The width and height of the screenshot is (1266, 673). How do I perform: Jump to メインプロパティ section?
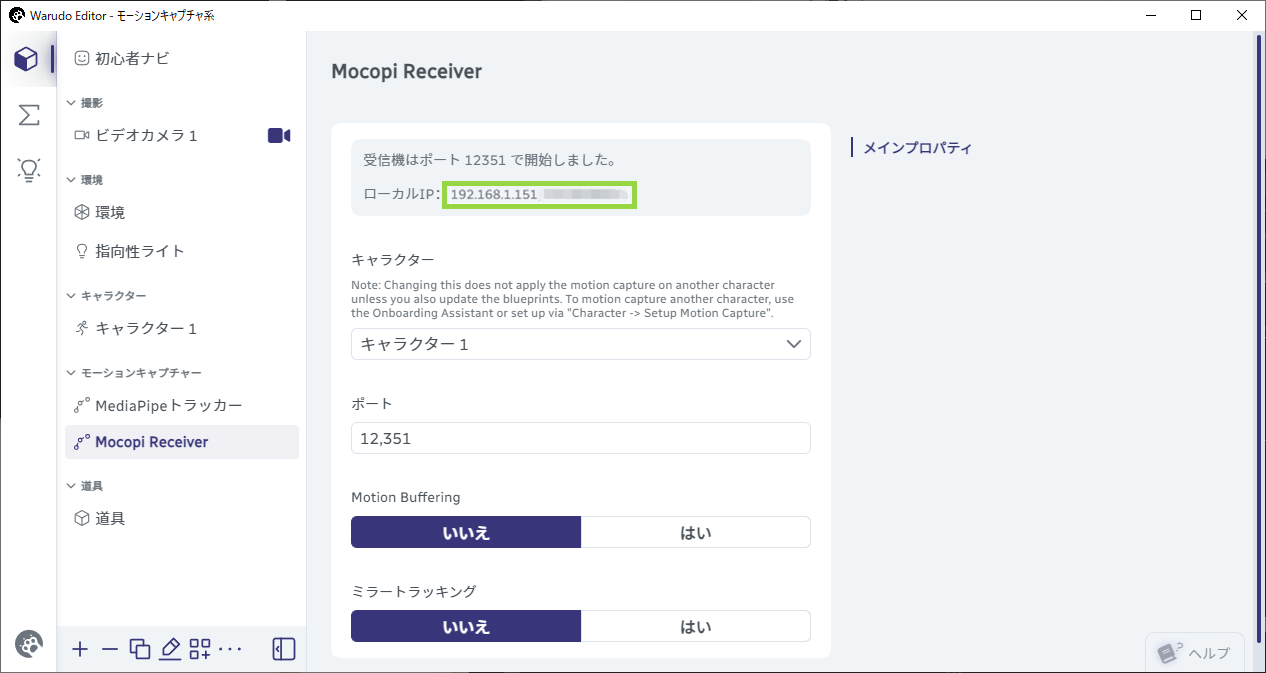point(917,148)
